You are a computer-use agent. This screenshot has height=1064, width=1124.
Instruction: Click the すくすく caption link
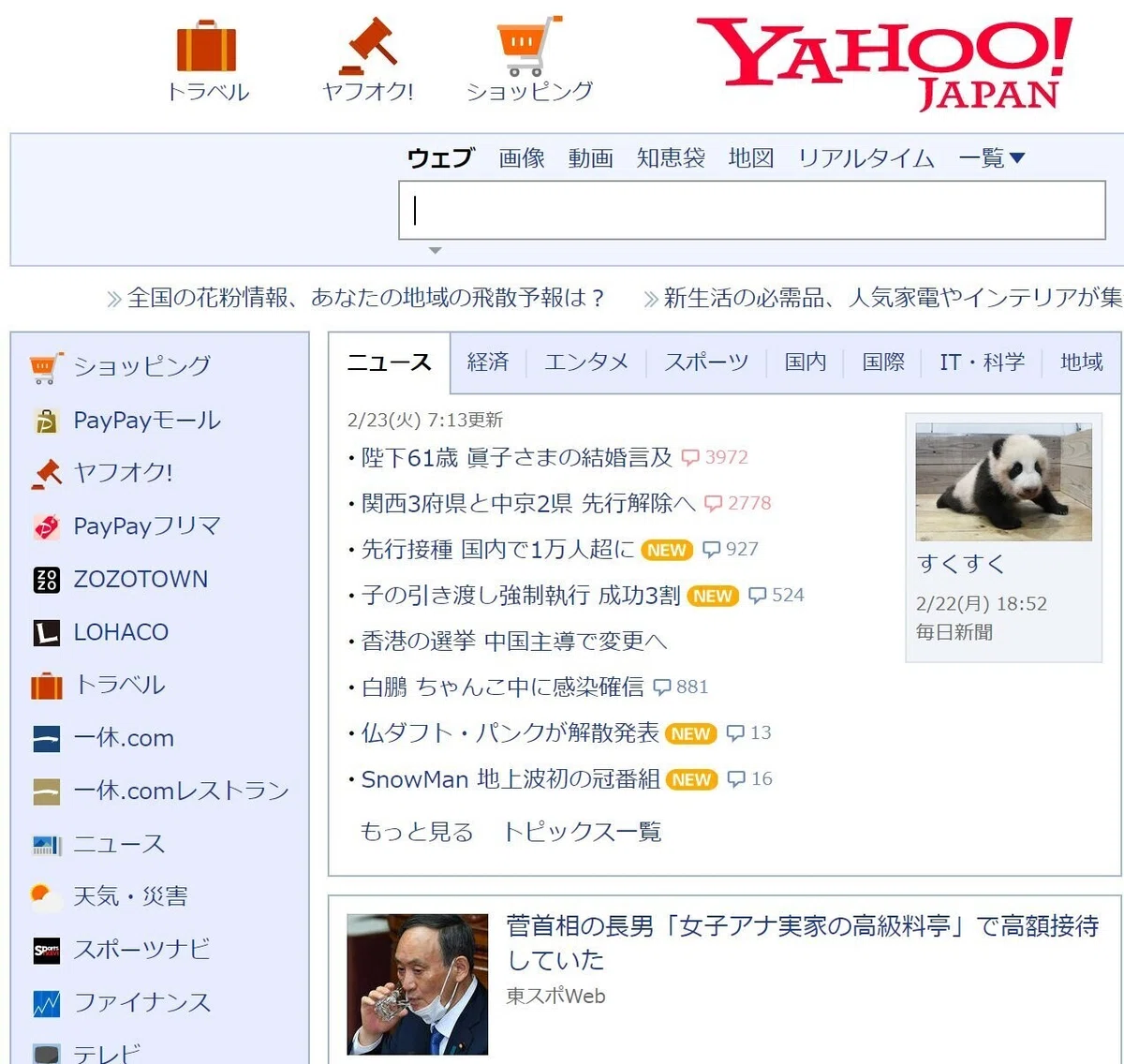click(961, 564)
